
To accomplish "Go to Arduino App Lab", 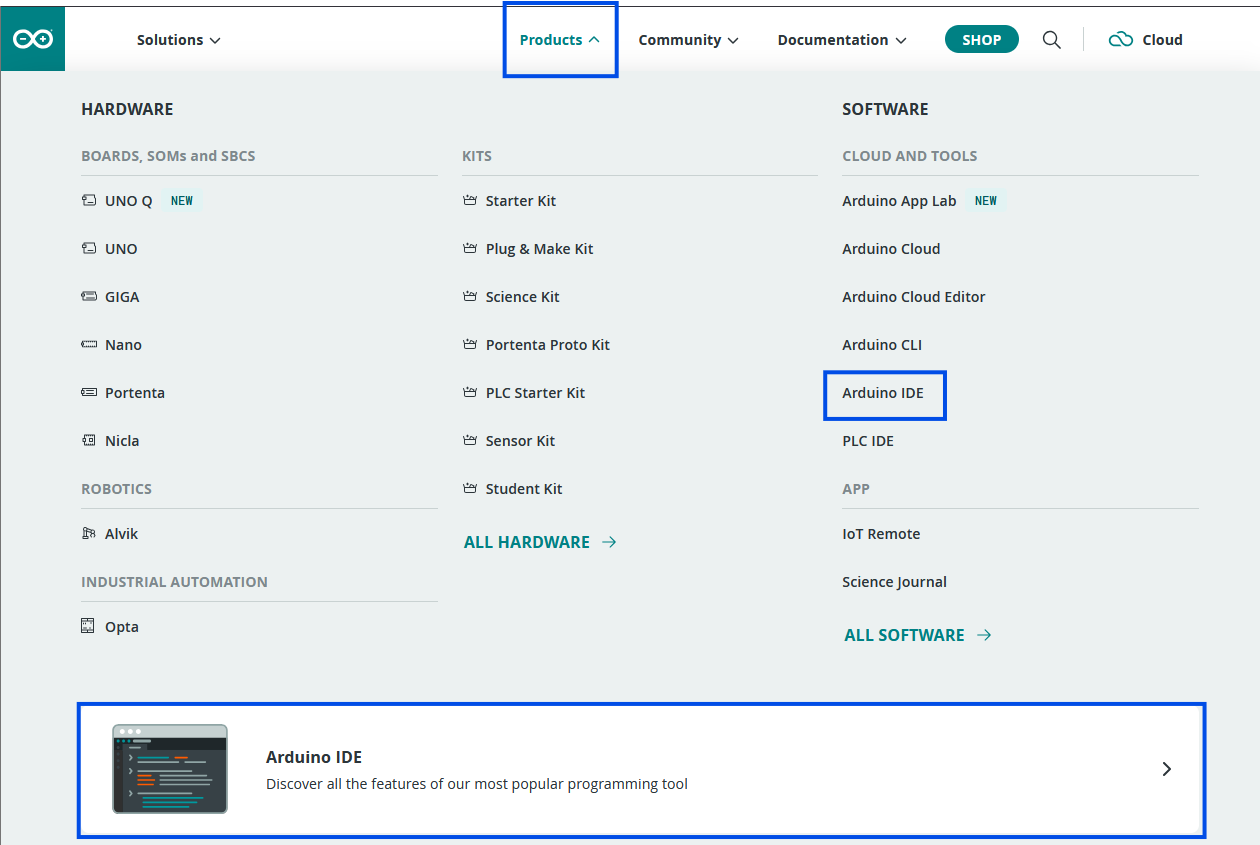I will pos(900,201).
